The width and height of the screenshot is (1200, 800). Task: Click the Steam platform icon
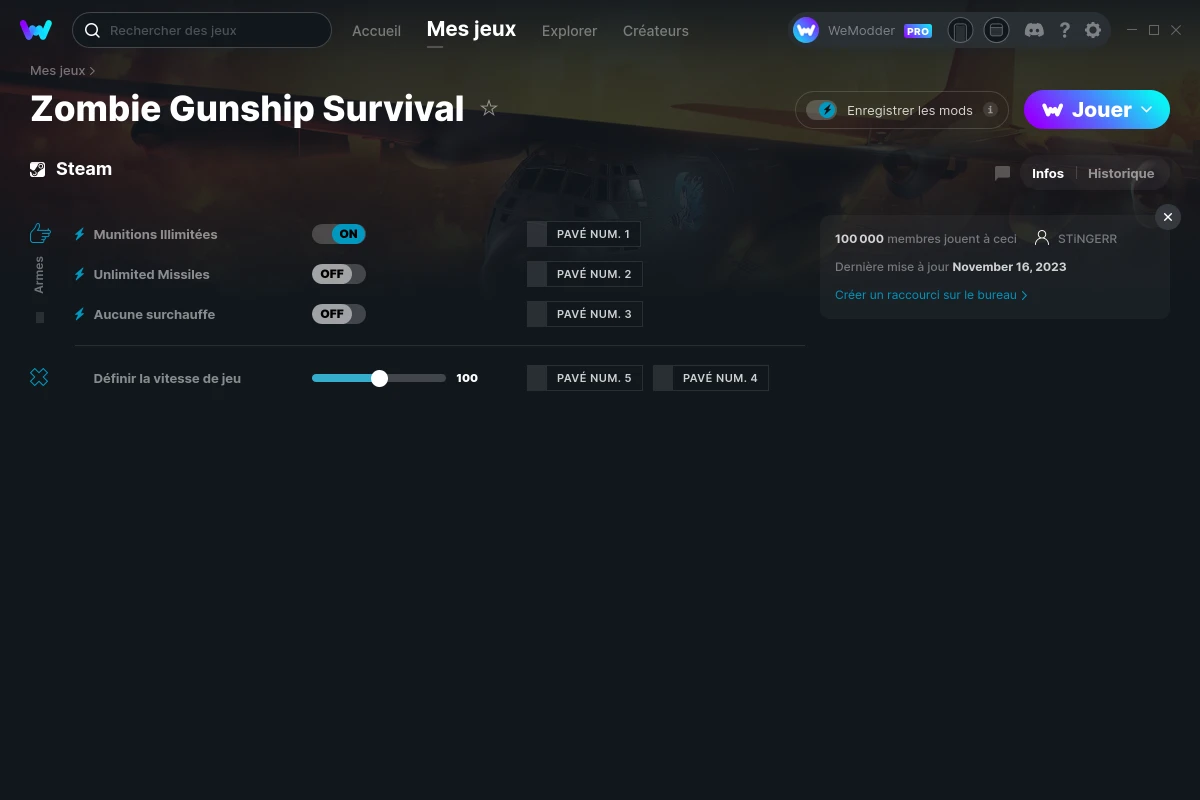coord(37,169)
